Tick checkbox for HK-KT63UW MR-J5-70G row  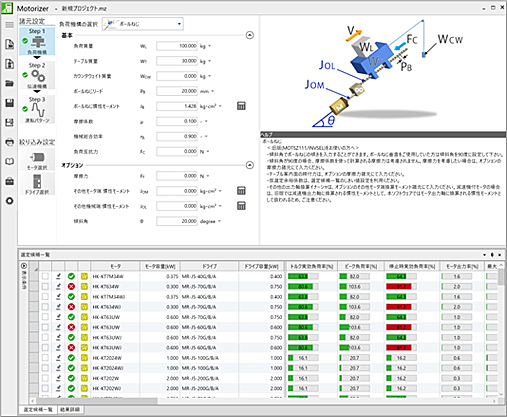45,317
